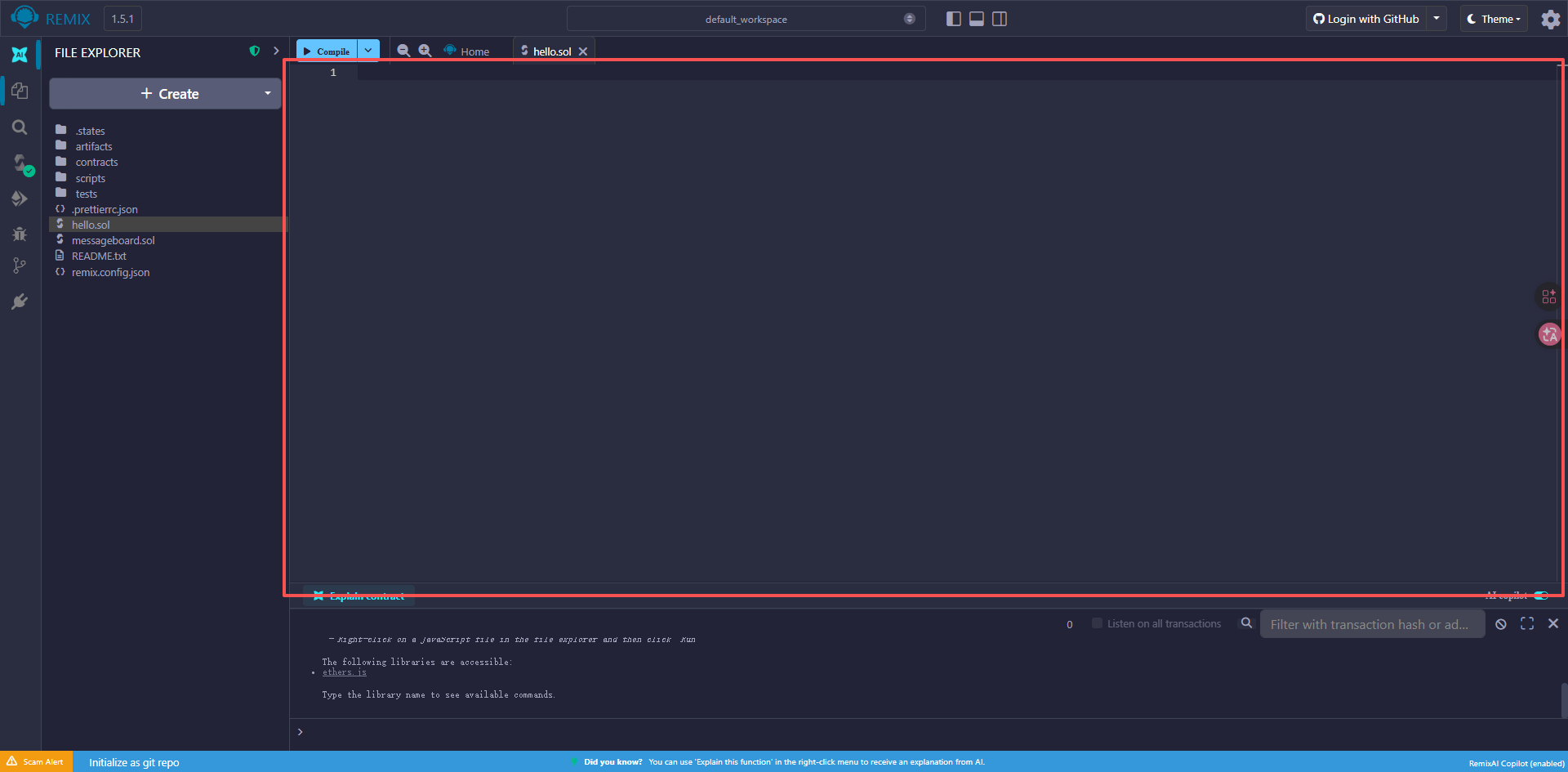The width and height of the screenshot is (1568, 772).
Task: Toggle the right side panel layout icon
Action: tap(999, 19)
